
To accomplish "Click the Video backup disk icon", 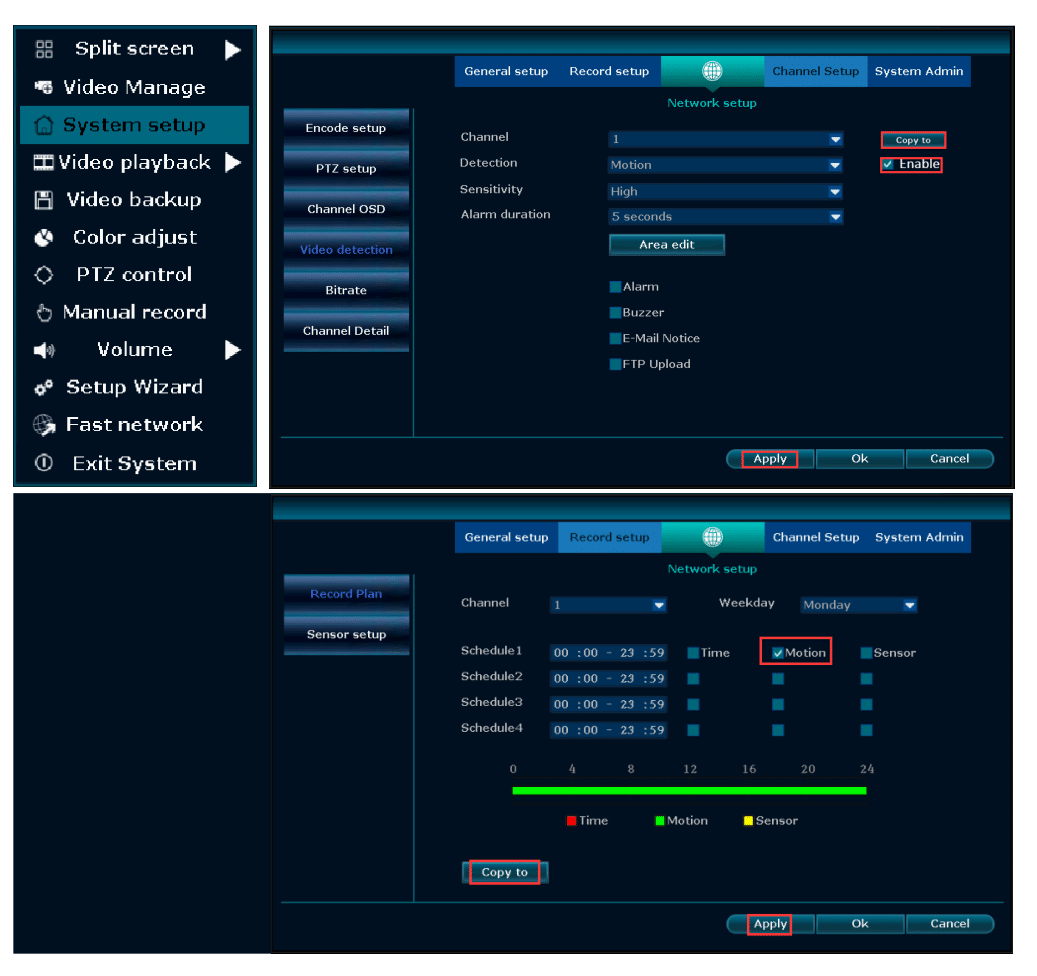I will click(x=42, y=199).
